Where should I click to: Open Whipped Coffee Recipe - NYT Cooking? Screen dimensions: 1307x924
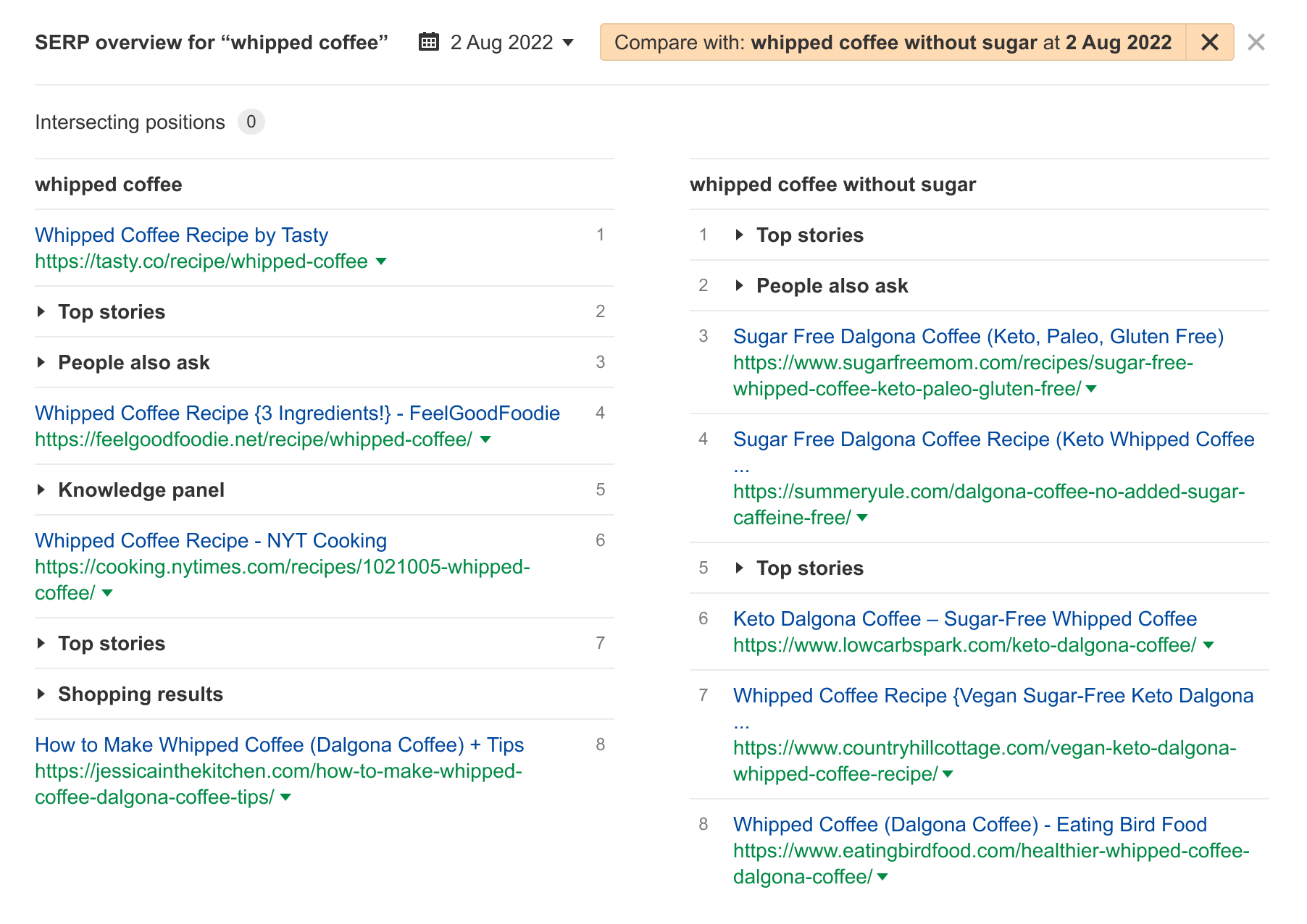[210, 540]
